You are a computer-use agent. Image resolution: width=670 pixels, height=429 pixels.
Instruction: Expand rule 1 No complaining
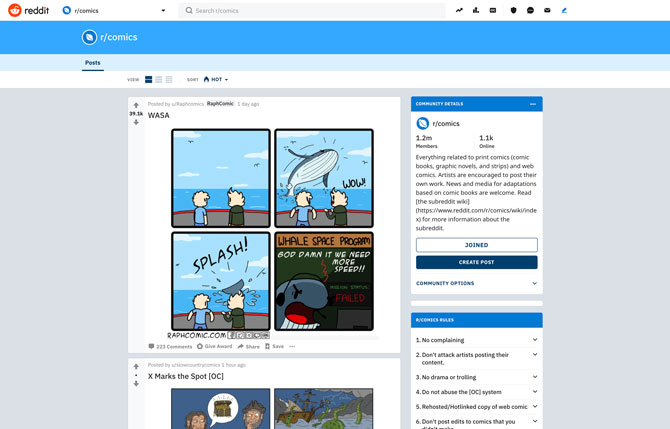(477, 340)
